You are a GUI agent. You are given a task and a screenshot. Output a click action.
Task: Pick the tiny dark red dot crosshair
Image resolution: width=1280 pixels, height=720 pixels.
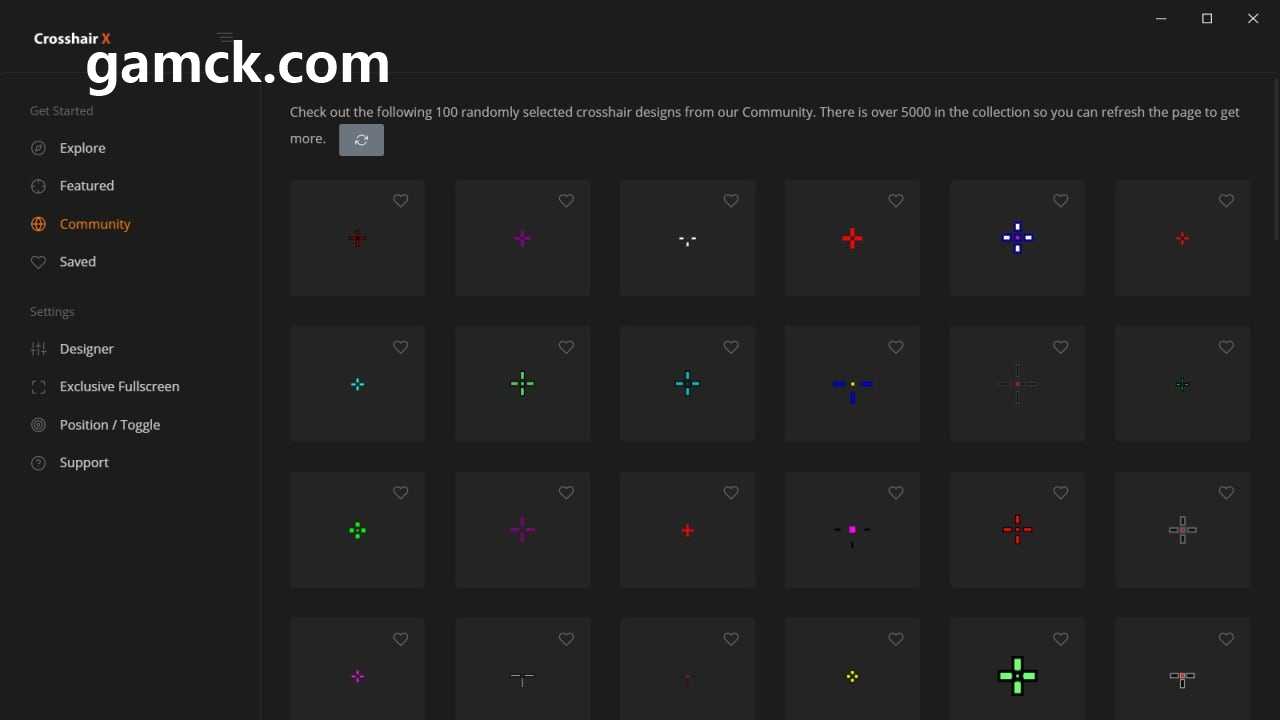point(687,669)
